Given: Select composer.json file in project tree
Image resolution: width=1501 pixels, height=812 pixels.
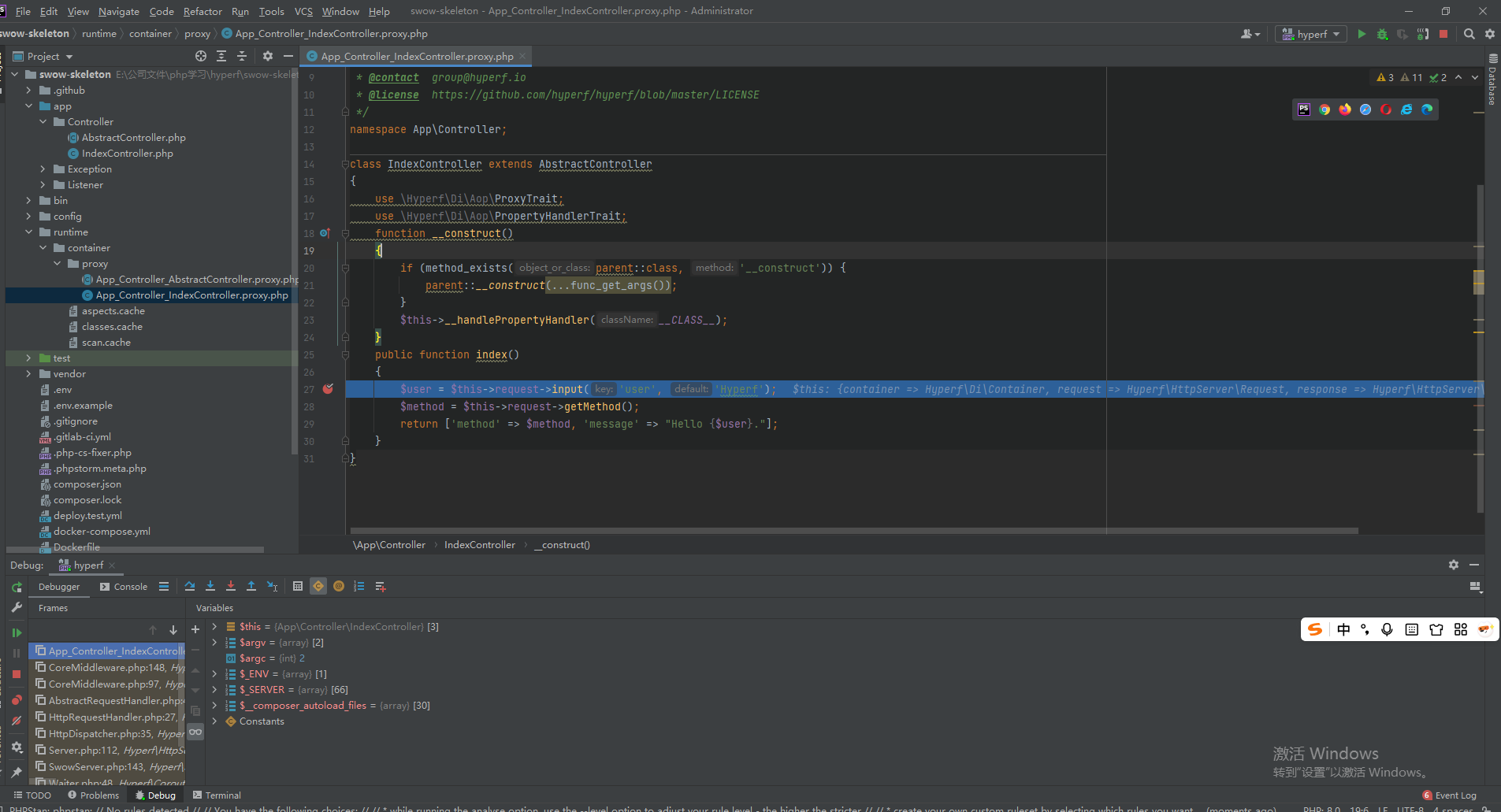Looking at the screenshot, I should (x=87, y=484).
